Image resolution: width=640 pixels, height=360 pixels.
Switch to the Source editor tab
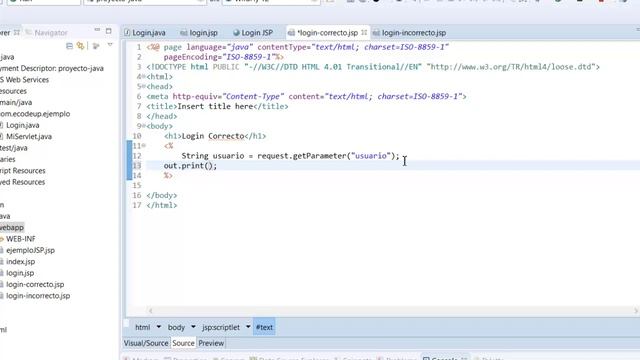tap(183, 343)
